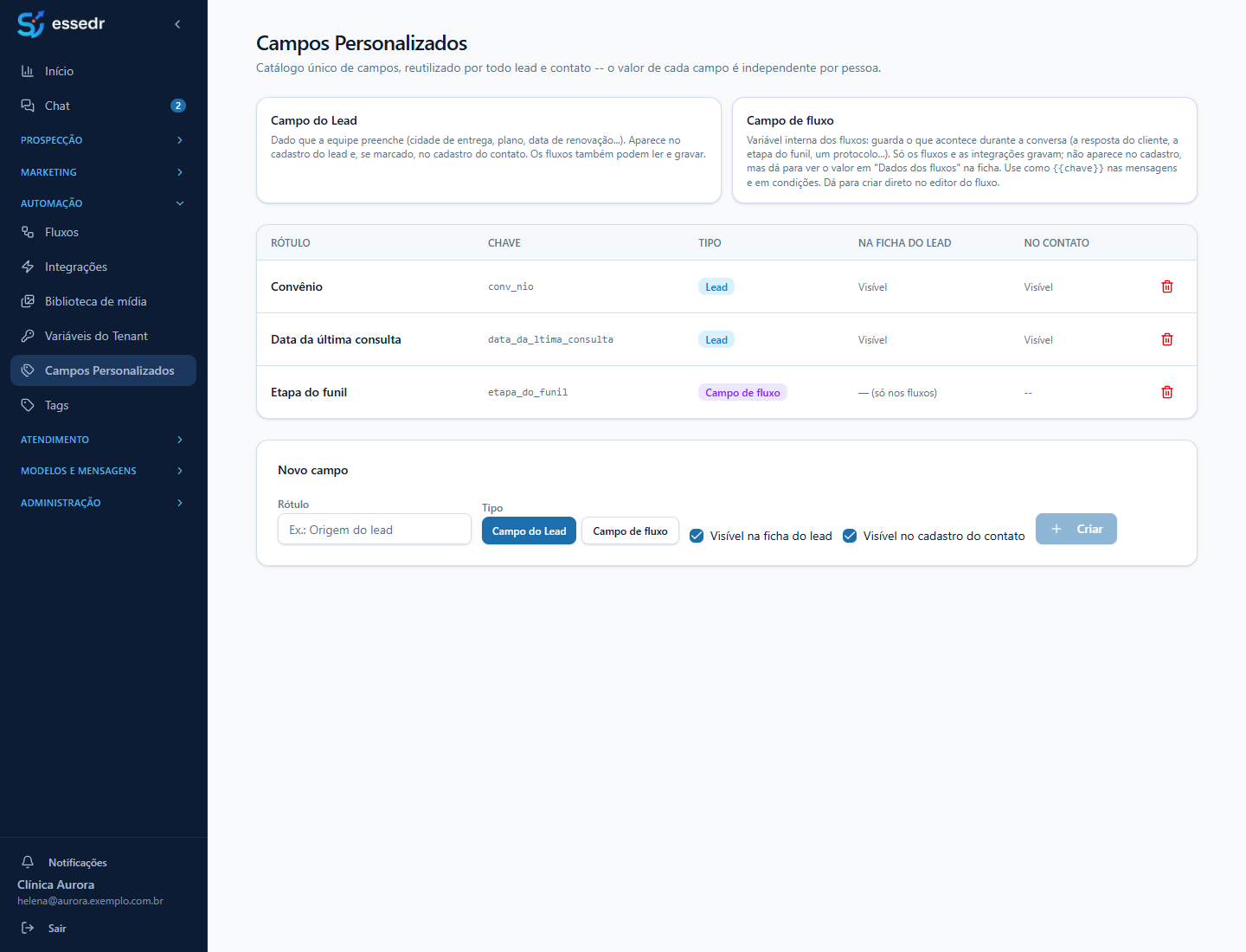Click the Campo do Lead info card
The height and width of the screenshot is (952, 1246).
point(489,151)
